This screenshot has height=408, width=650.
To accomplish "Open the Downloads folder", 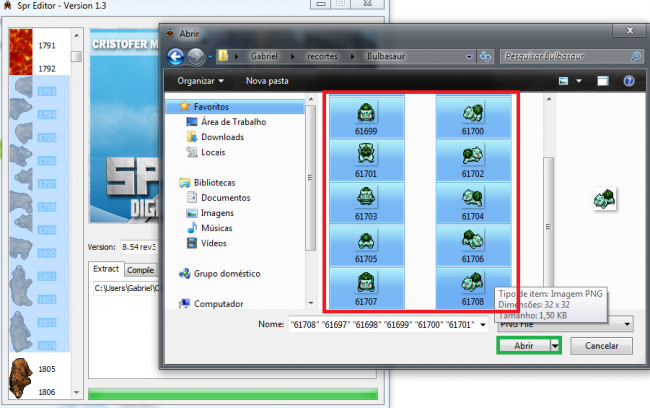I will coord(222,137).
